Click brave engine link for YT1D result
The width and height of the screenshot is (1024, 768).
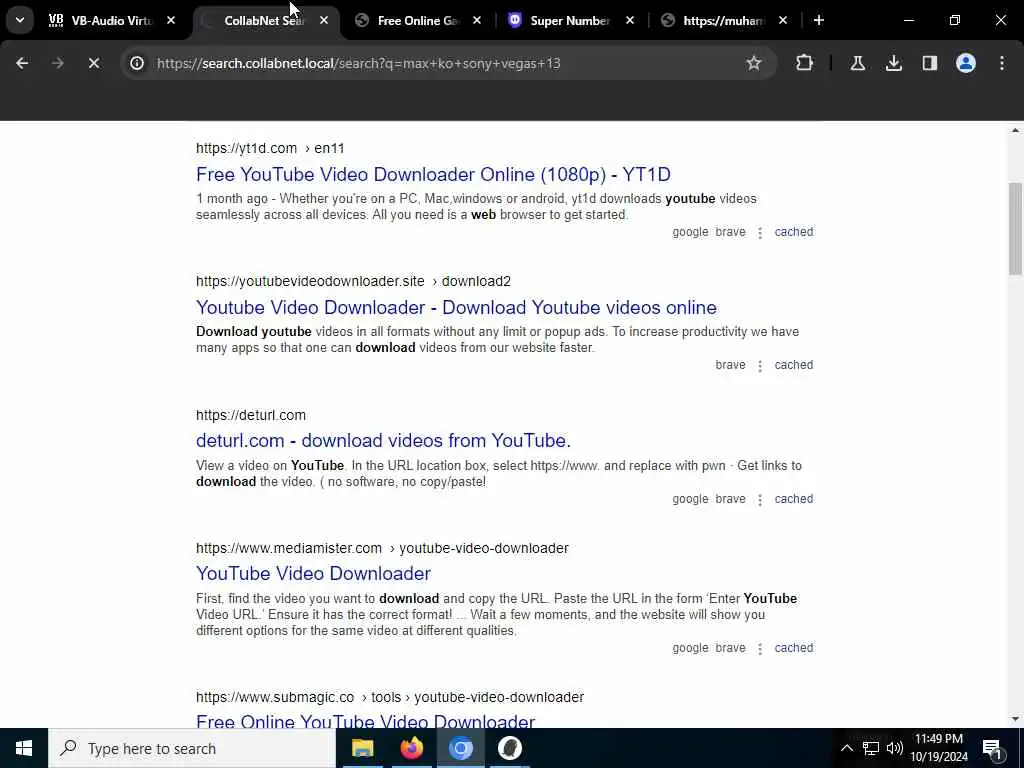coord(730,232)
